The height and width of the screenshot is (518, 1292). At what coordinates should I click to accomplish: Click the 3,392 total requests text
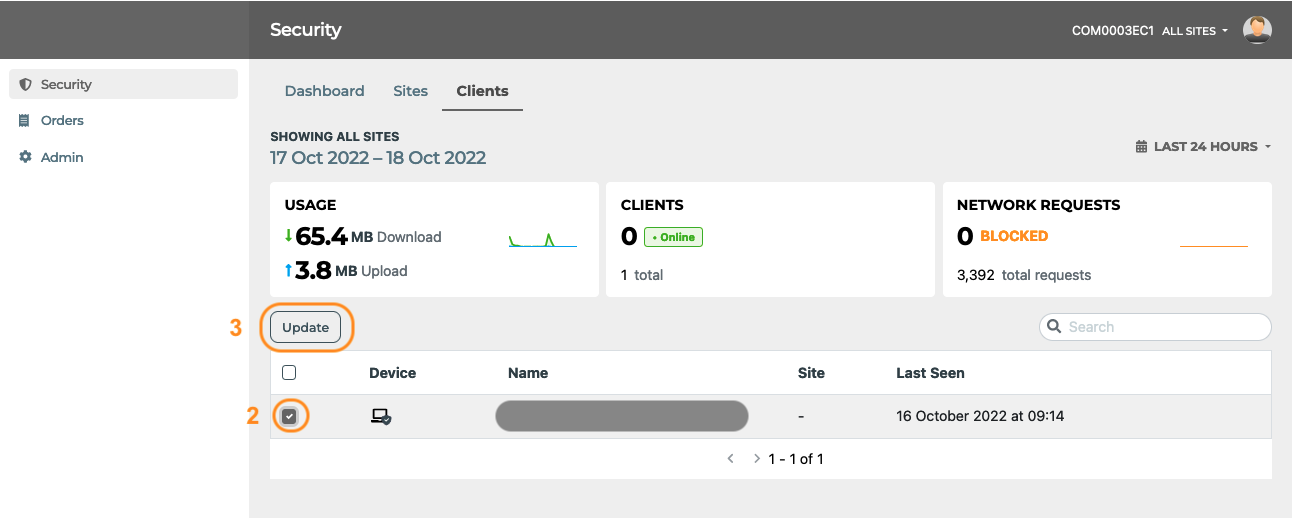click(x=1024, y=275)
